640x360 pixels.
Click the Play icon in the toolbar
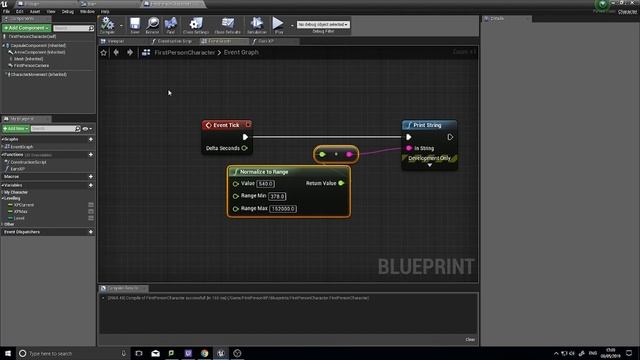[x=278, y=25]
